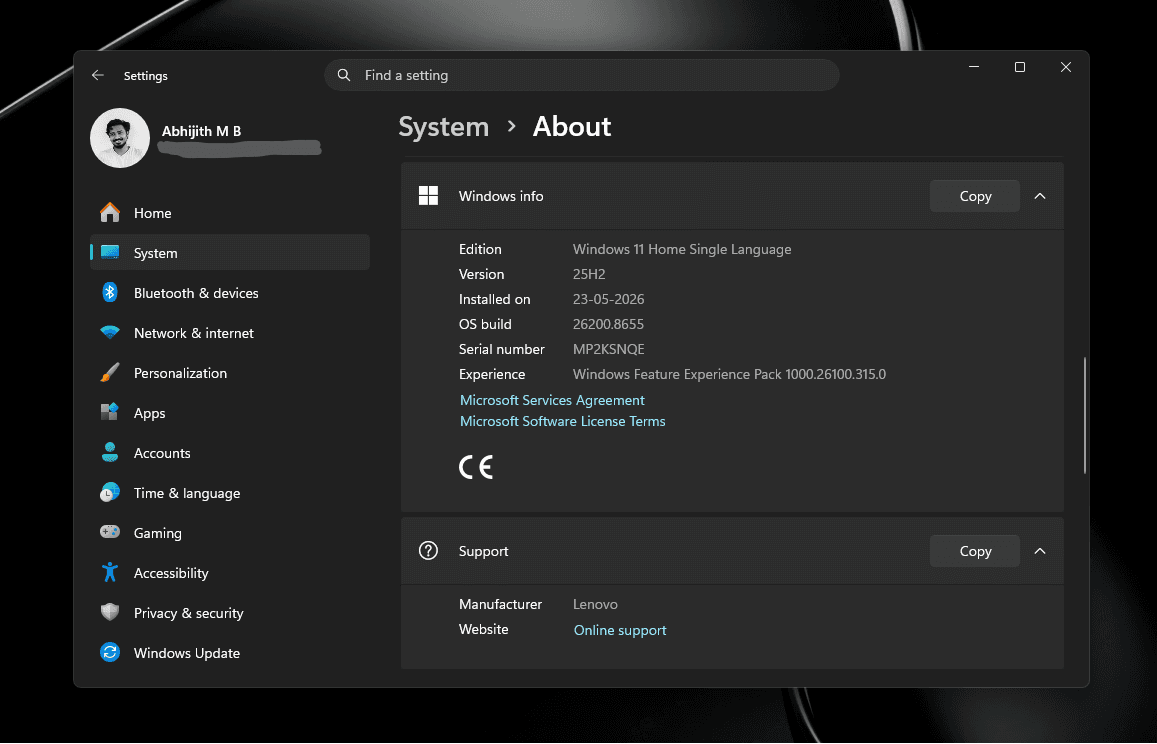
Task: Click the back arrow in Settings
Action: click(x=97, y=75)
